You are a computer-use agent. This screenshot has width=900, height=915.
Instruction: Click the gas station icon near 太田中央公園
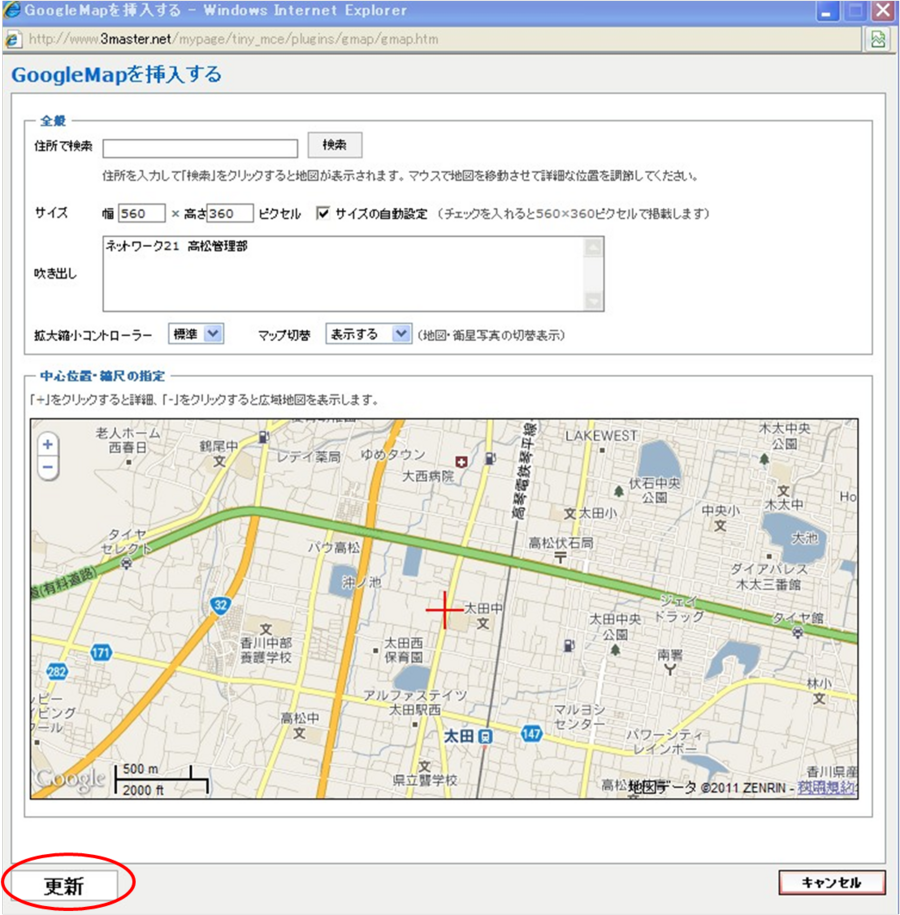click(568, 645)
